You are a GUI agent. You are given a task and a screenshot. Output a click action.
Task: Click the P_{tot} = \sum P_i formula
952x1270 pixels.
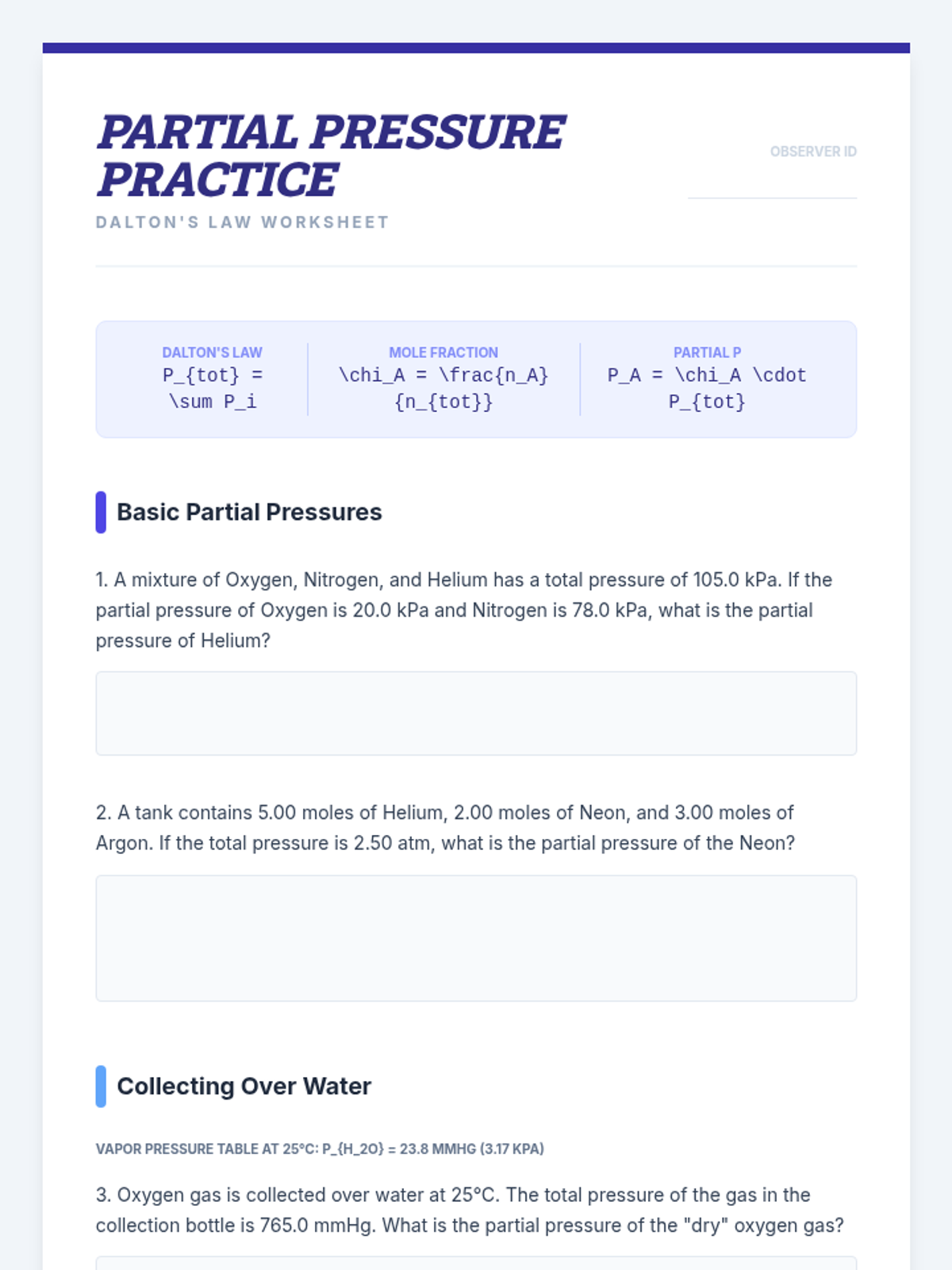[212, 388]
